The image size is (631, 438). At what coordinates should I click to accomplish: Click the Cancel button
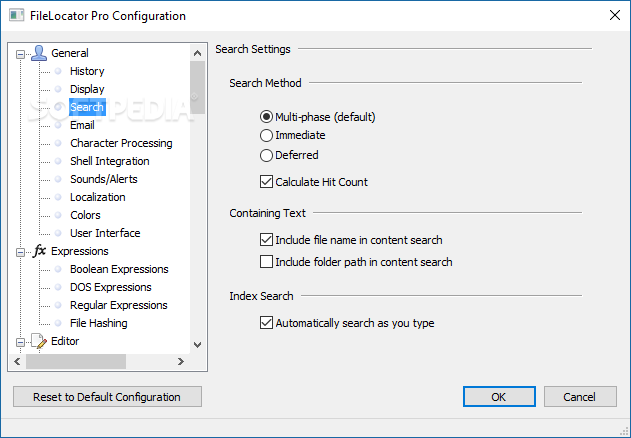pyautogui.click(x=580, y=397)
